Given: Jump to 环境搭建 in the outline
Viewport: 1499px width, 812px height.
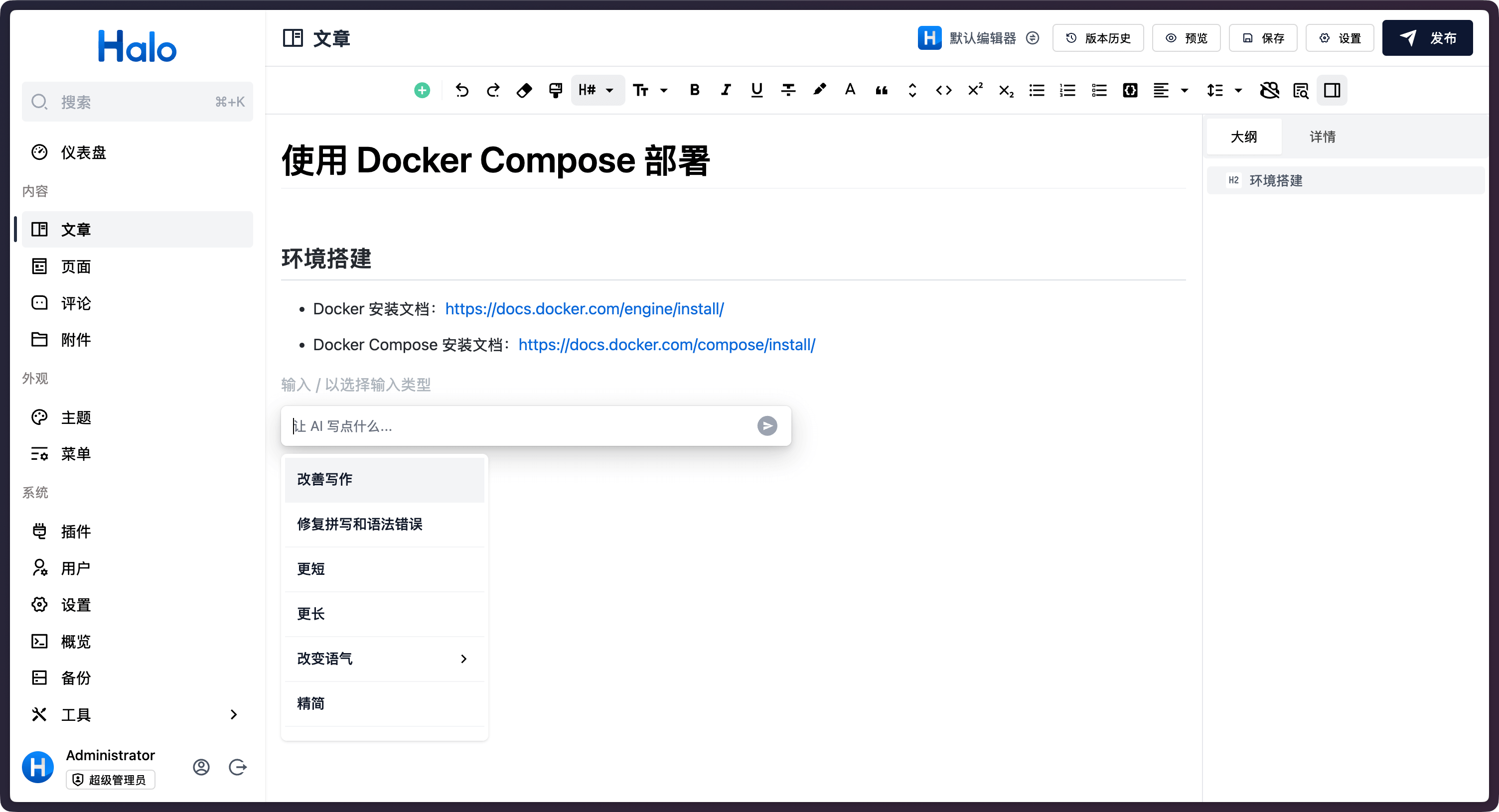Looking at the screenshot, I should click(1346, 180).
